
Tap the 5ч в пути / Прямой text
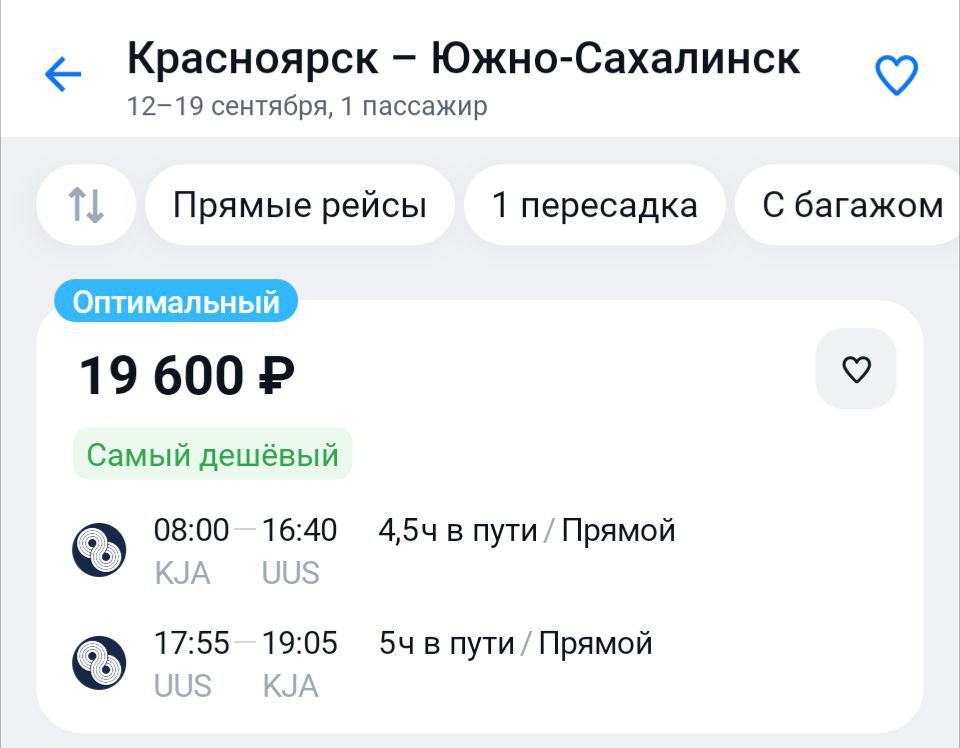click(515, 643)
